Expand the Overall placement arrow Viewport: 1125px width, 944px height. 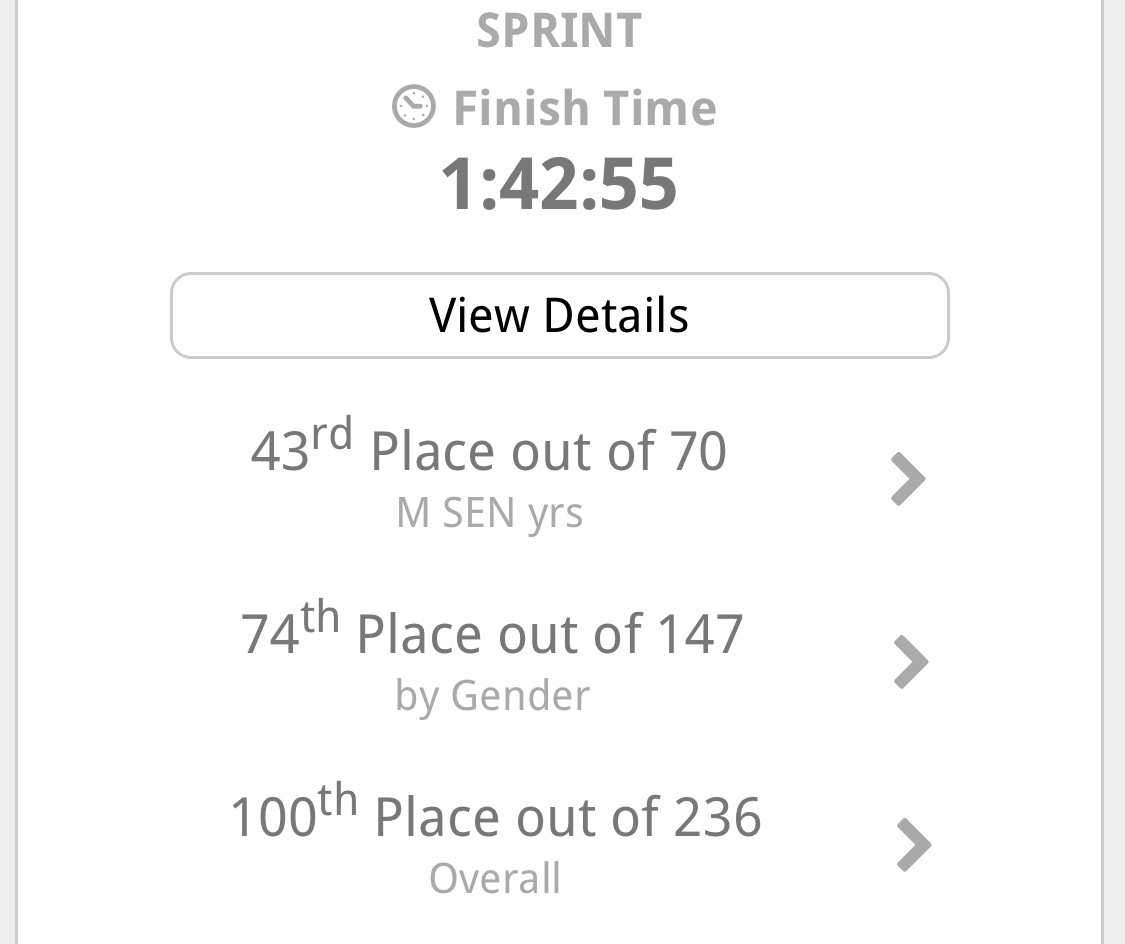click(913, 845)
